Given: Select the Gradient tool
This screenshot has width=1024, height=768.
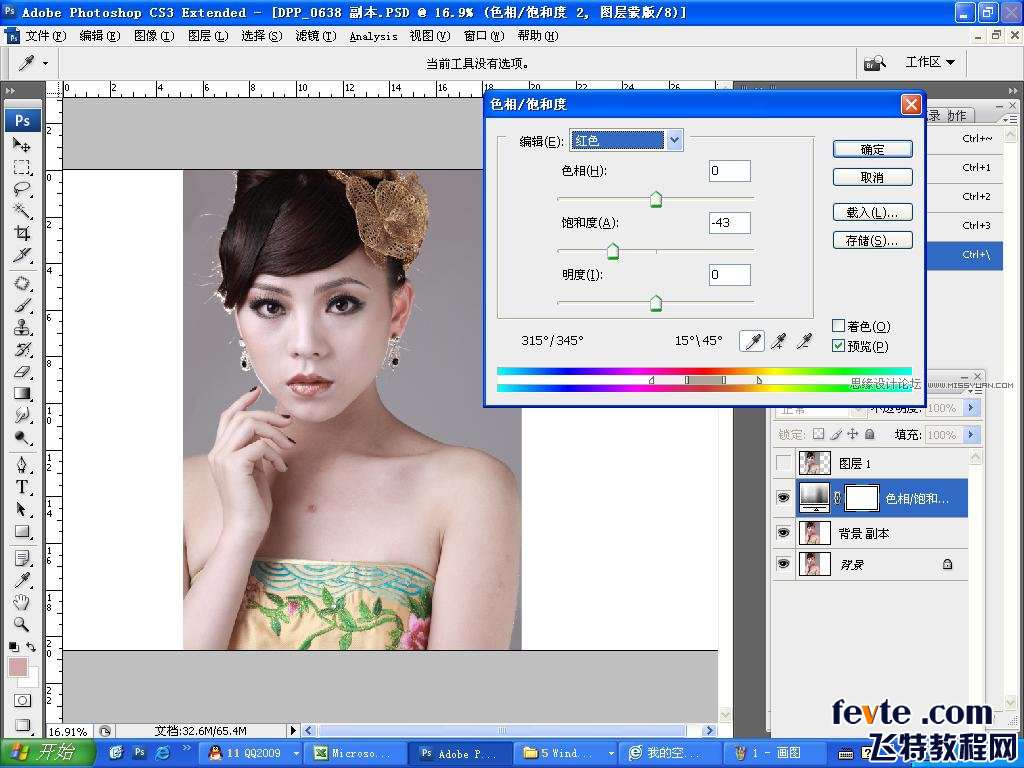Looking at the screenshot, I should [x=22, y=393].
